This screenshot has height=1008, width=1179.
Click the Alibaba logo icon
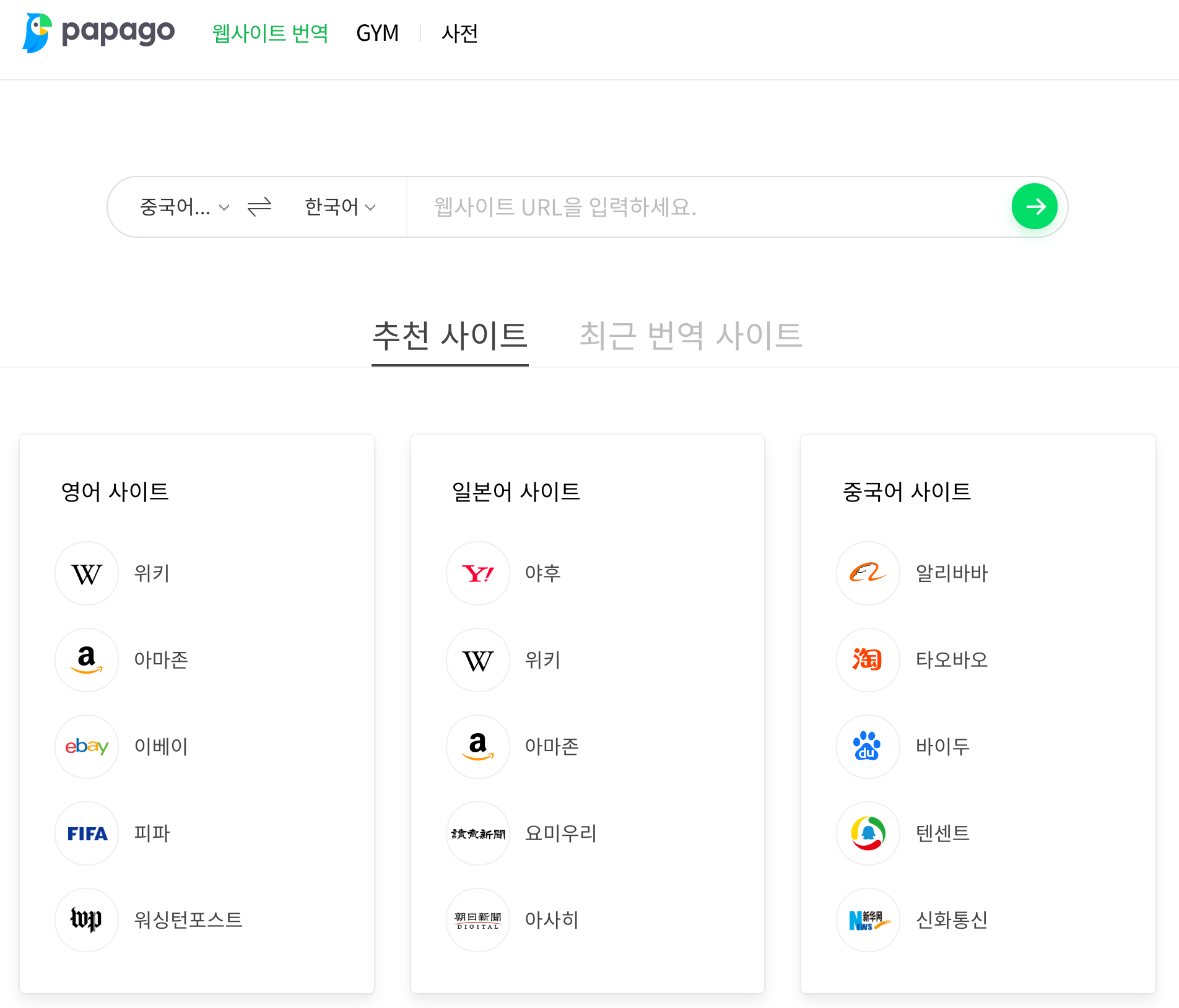pos(868,573)
